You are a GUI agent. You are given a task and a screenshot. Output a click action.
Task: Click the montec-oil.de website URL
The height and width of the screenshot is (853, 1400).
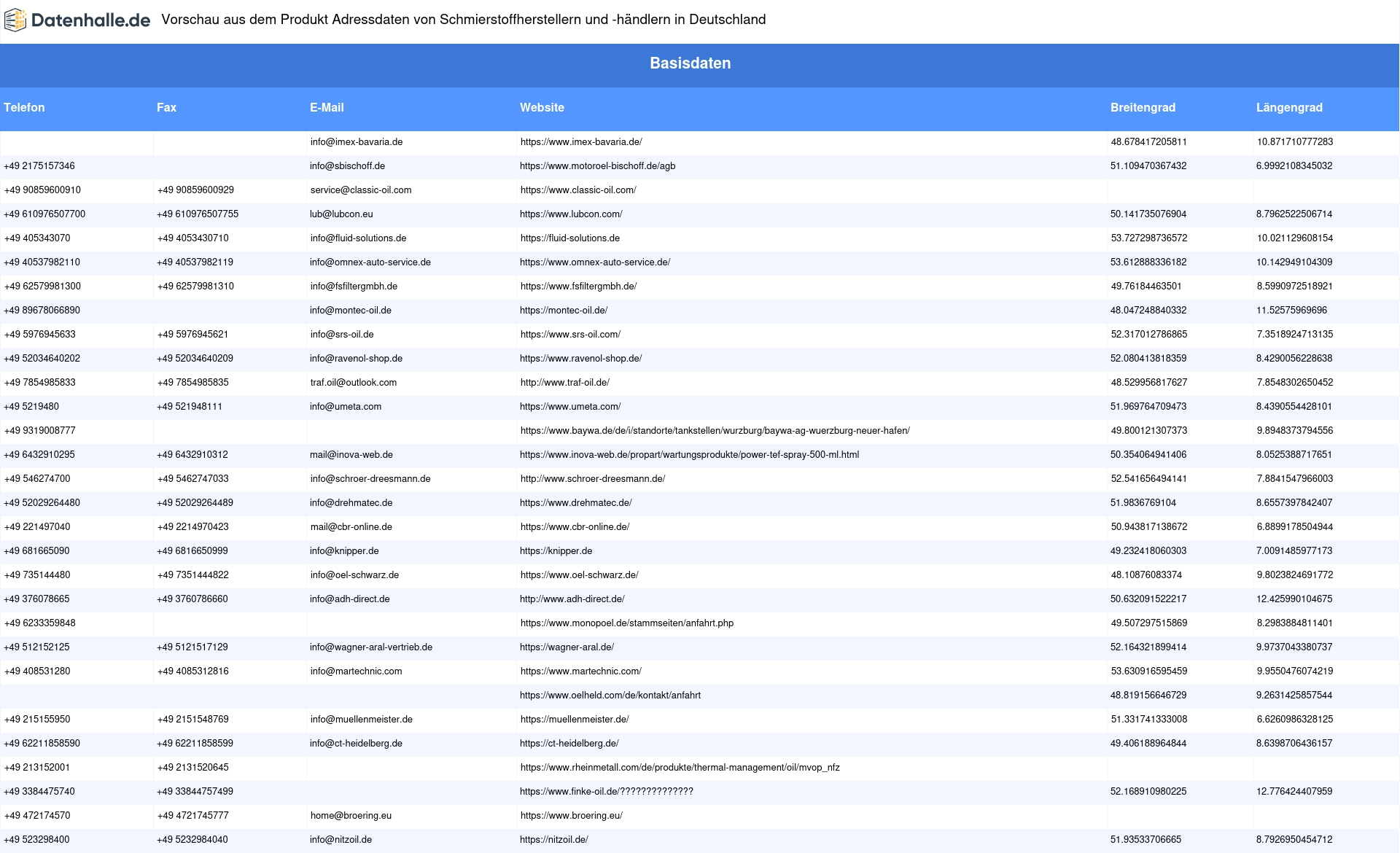(564, 311)
